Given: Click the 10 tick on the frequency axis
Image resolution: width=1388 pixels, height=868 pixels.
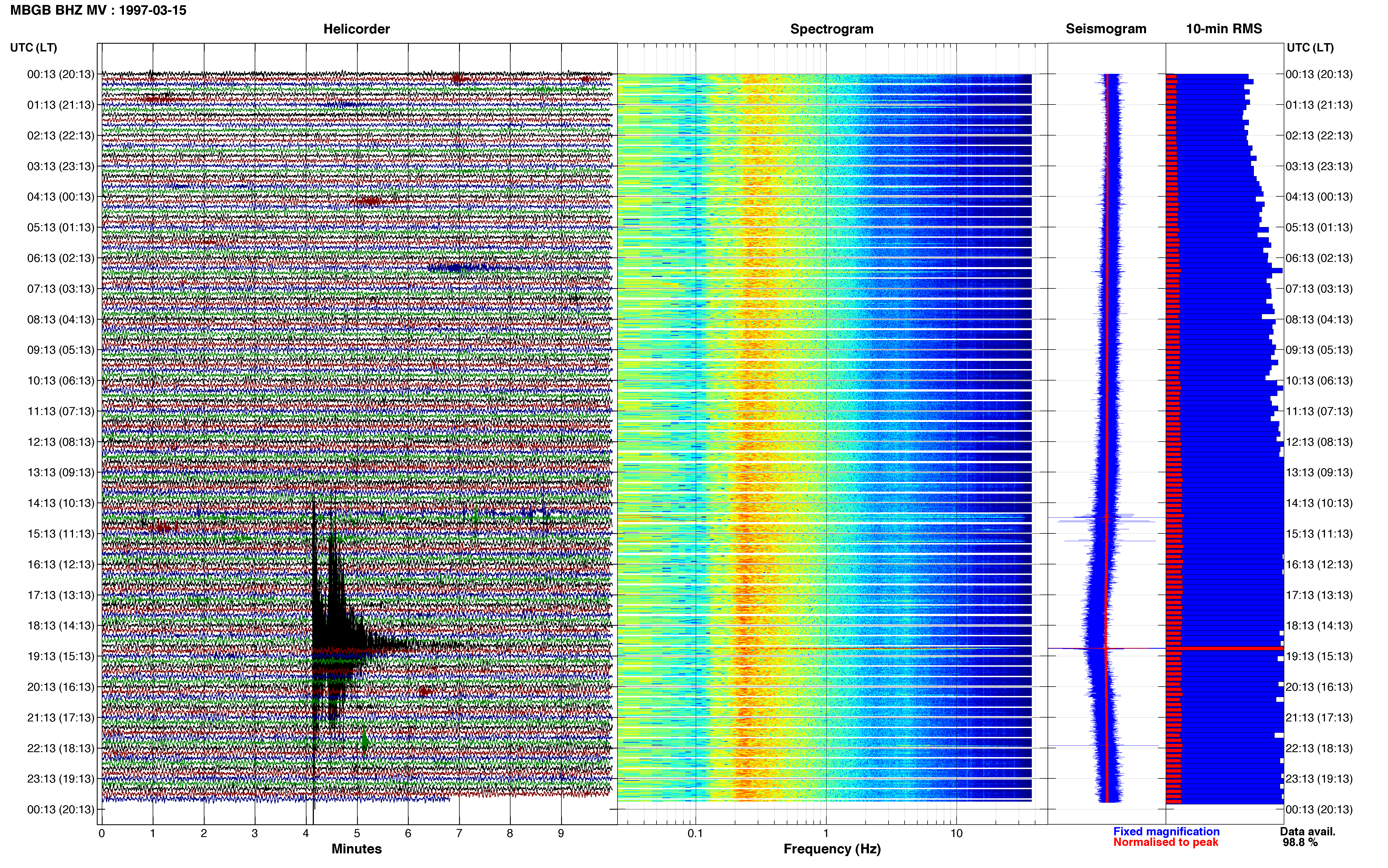Looking at the screenshot, I should 956,833.
